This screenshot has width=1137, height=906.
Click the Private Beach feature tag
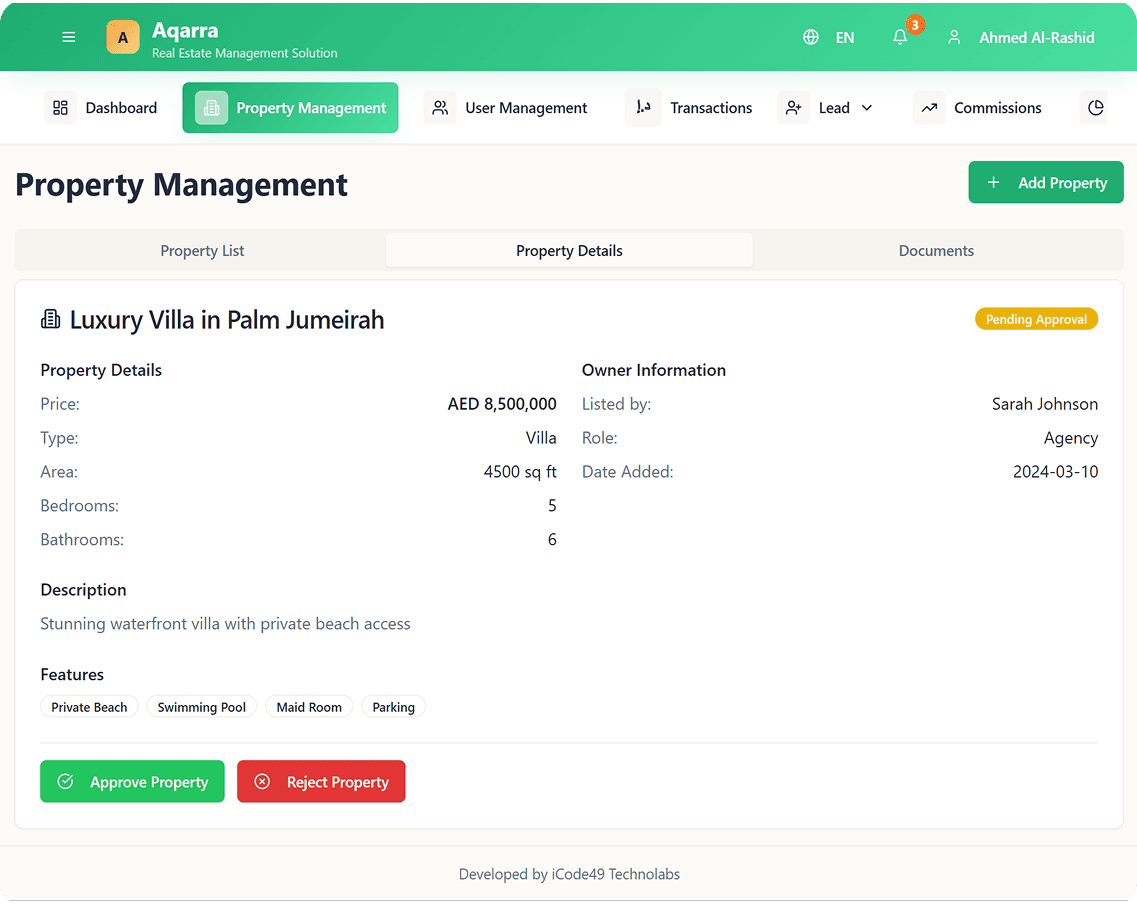click(89, 707)
